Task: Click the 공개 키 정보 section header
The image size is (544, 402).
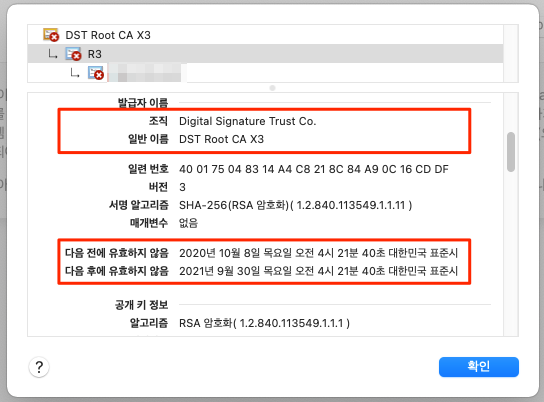Action: [x=141, y=305]
